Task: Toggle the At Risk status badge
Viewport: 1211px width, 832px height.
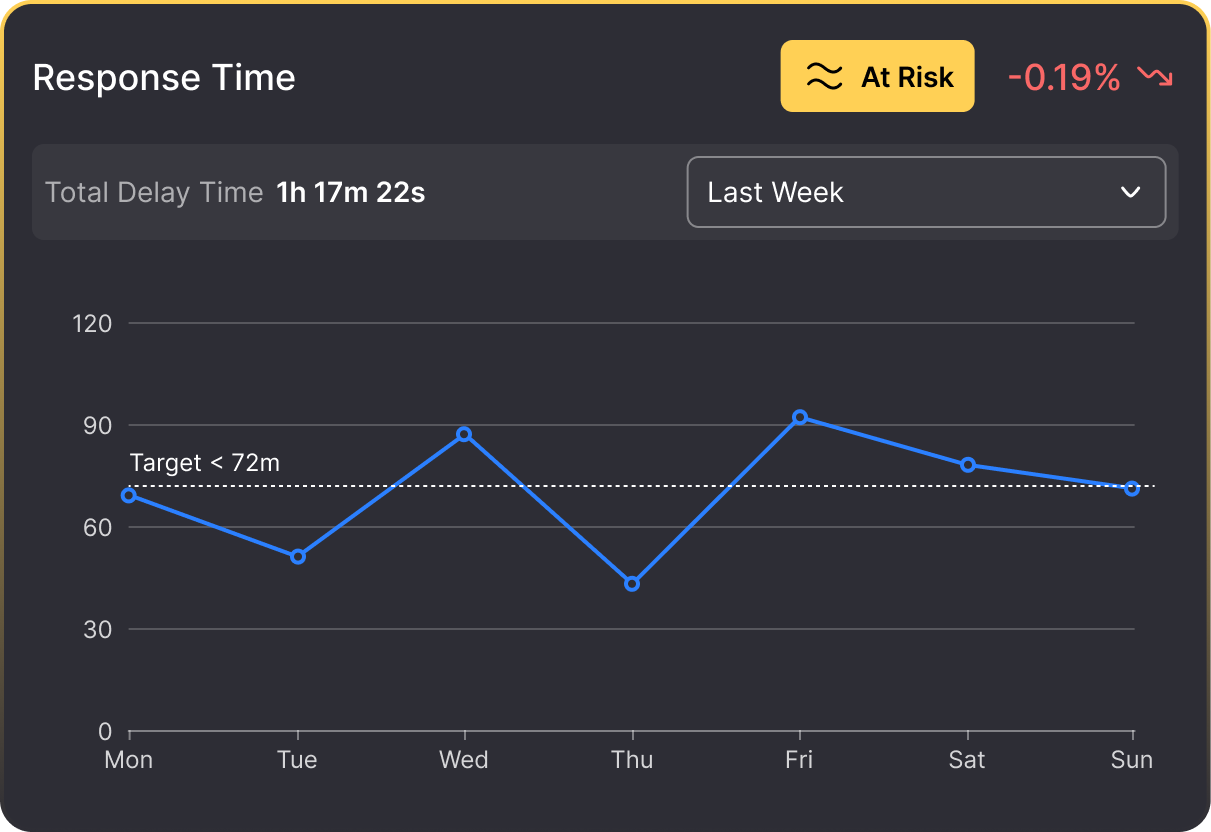Action: pos(877,75)
